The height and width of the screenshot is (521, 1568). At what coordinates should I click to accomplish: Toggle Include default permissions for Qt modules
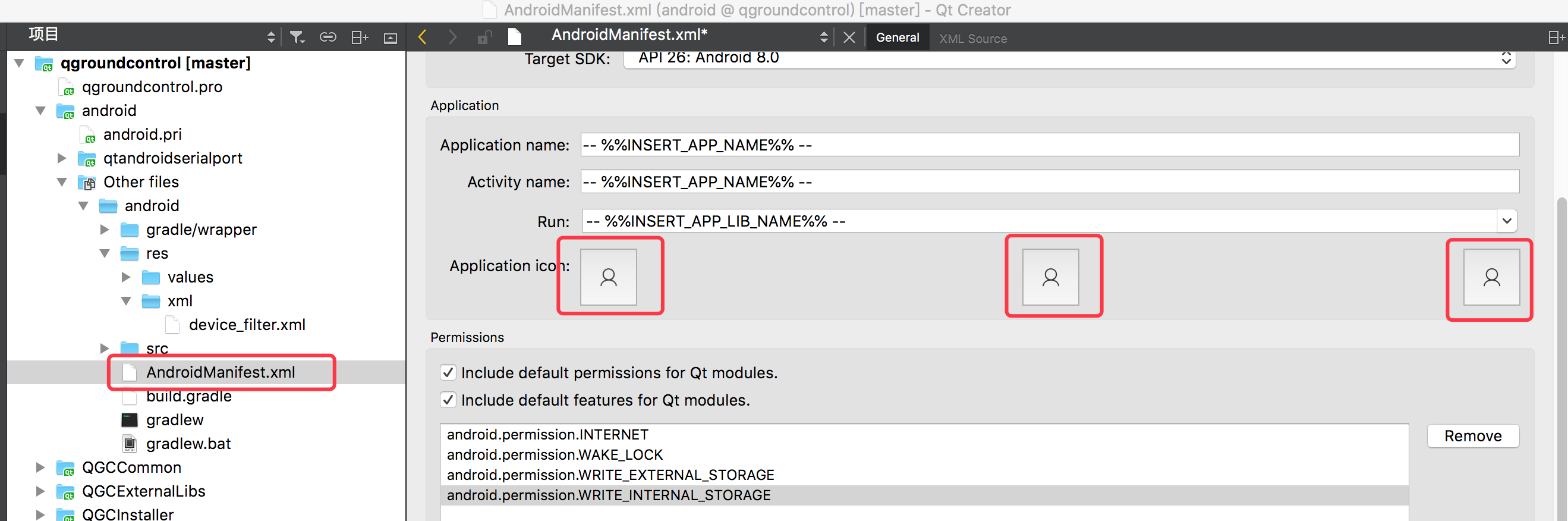click(x=448, y=372)
